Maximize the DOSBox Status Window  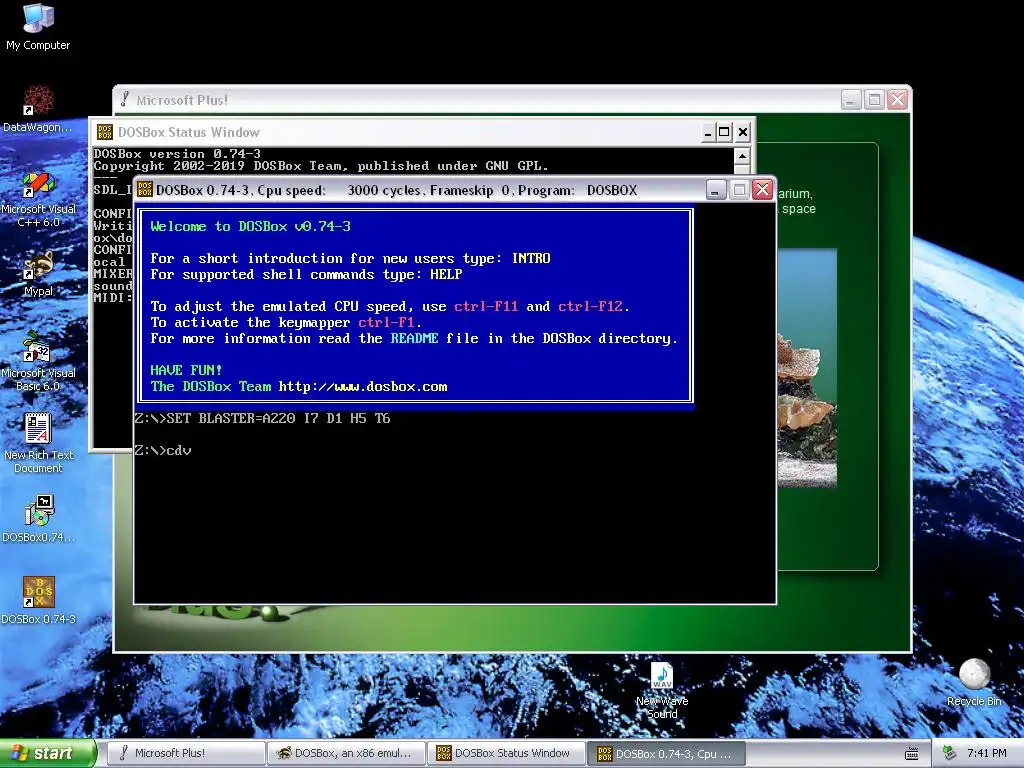click(724, 133)
